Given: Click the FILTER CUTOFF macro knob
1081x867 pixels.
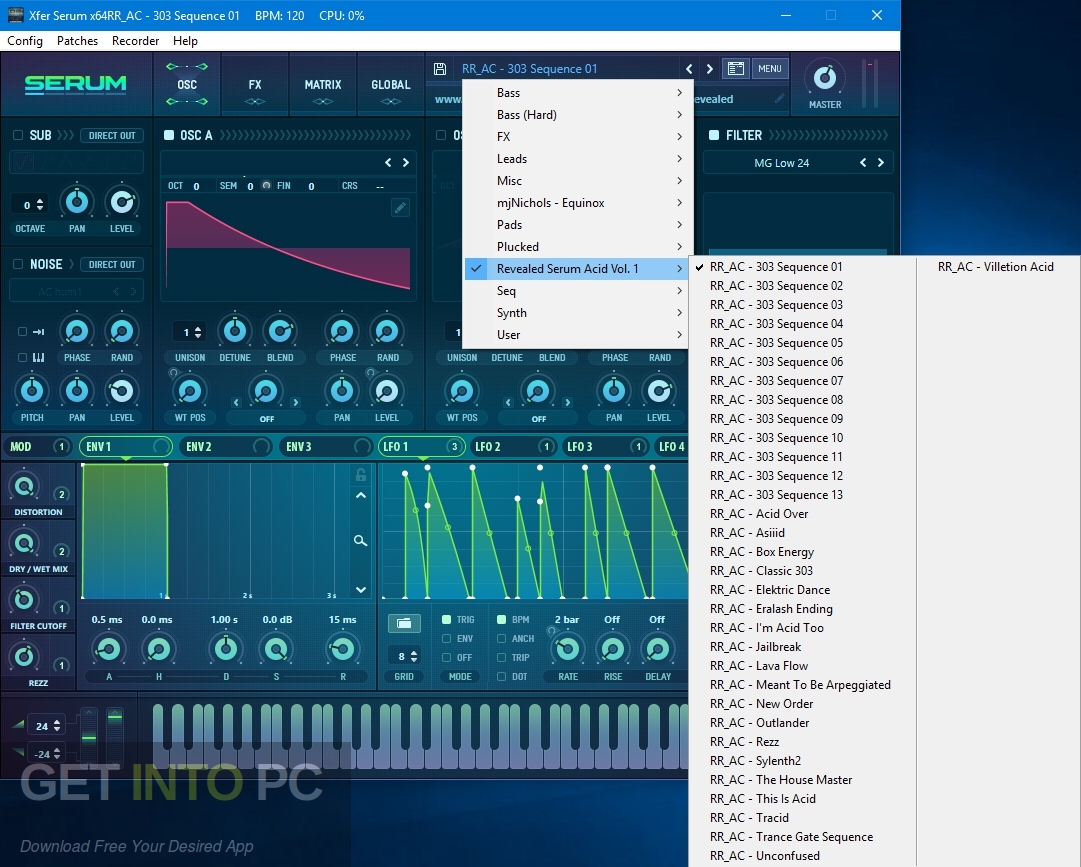Looking at the screenshot, I should (24, 600).
